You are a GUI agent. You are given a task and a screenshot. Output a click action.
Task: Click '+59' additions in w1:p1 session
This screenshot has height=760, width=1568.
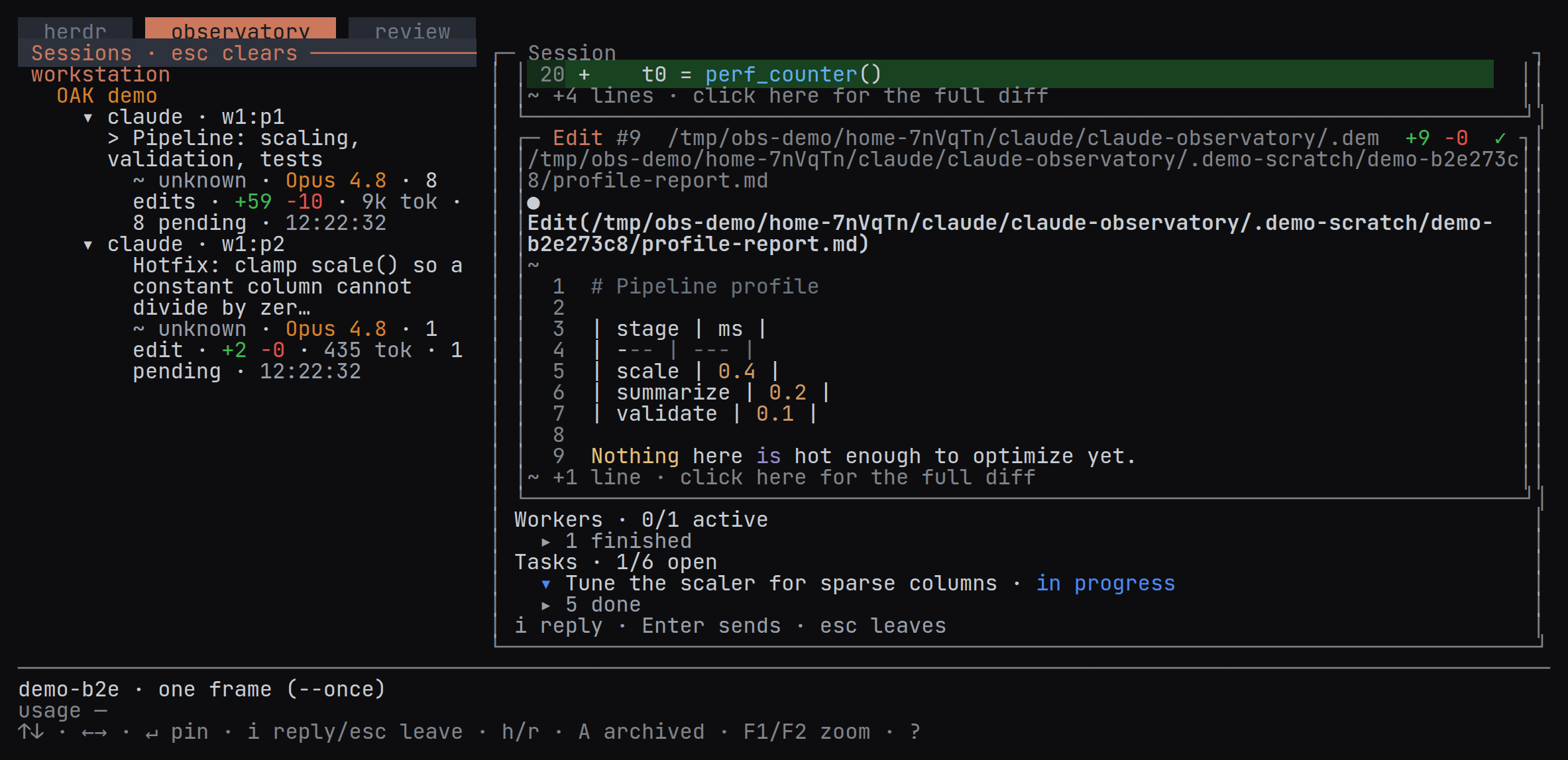[x=253, y=202]
